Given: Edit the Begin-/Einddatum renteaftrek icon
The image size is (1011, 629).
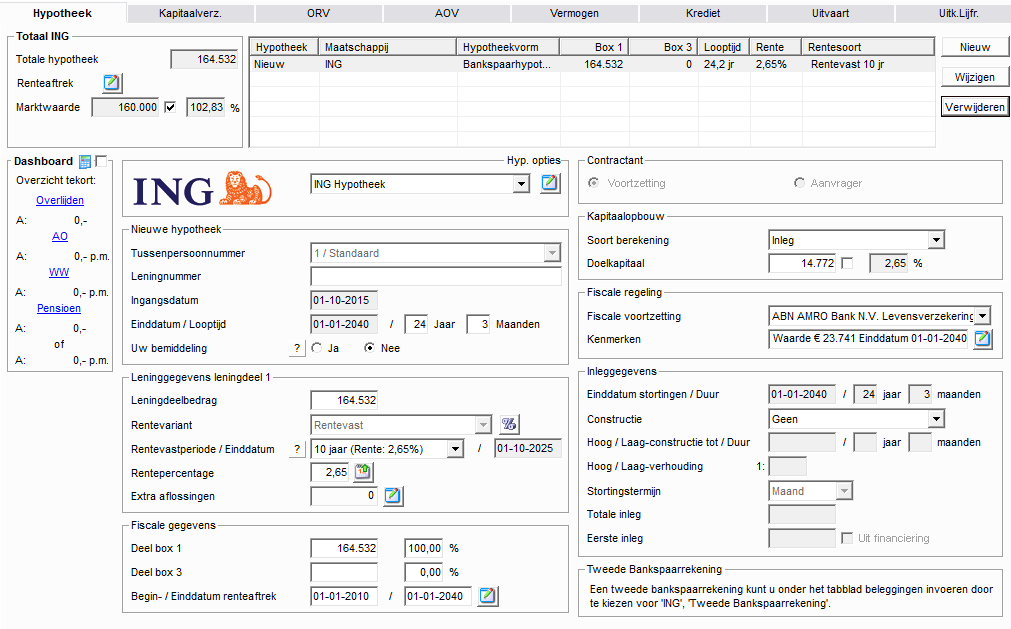Looking at the screenshot, I should pyautogui.click(x=488, y=596).
